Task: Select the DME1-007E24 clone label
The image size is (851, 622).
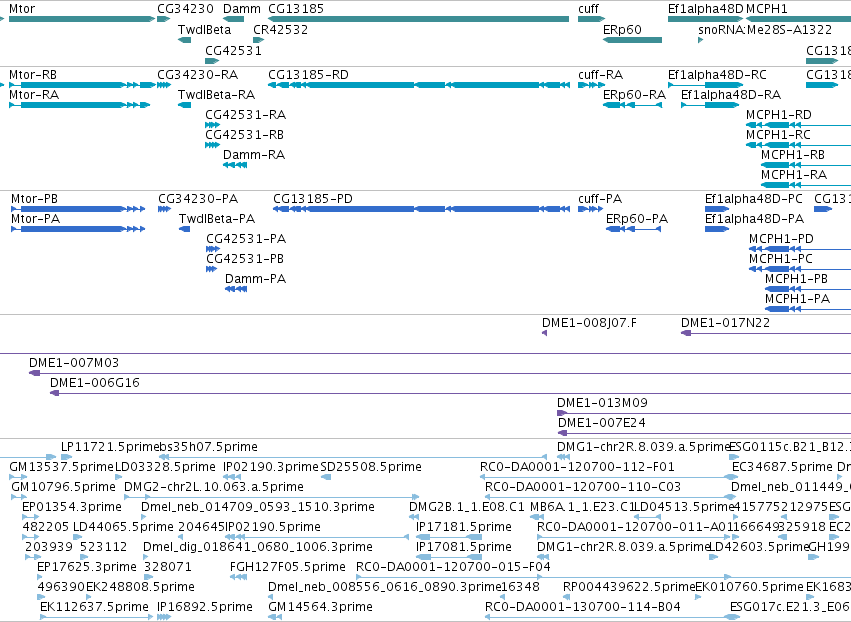Action: [x=602, y=423]
